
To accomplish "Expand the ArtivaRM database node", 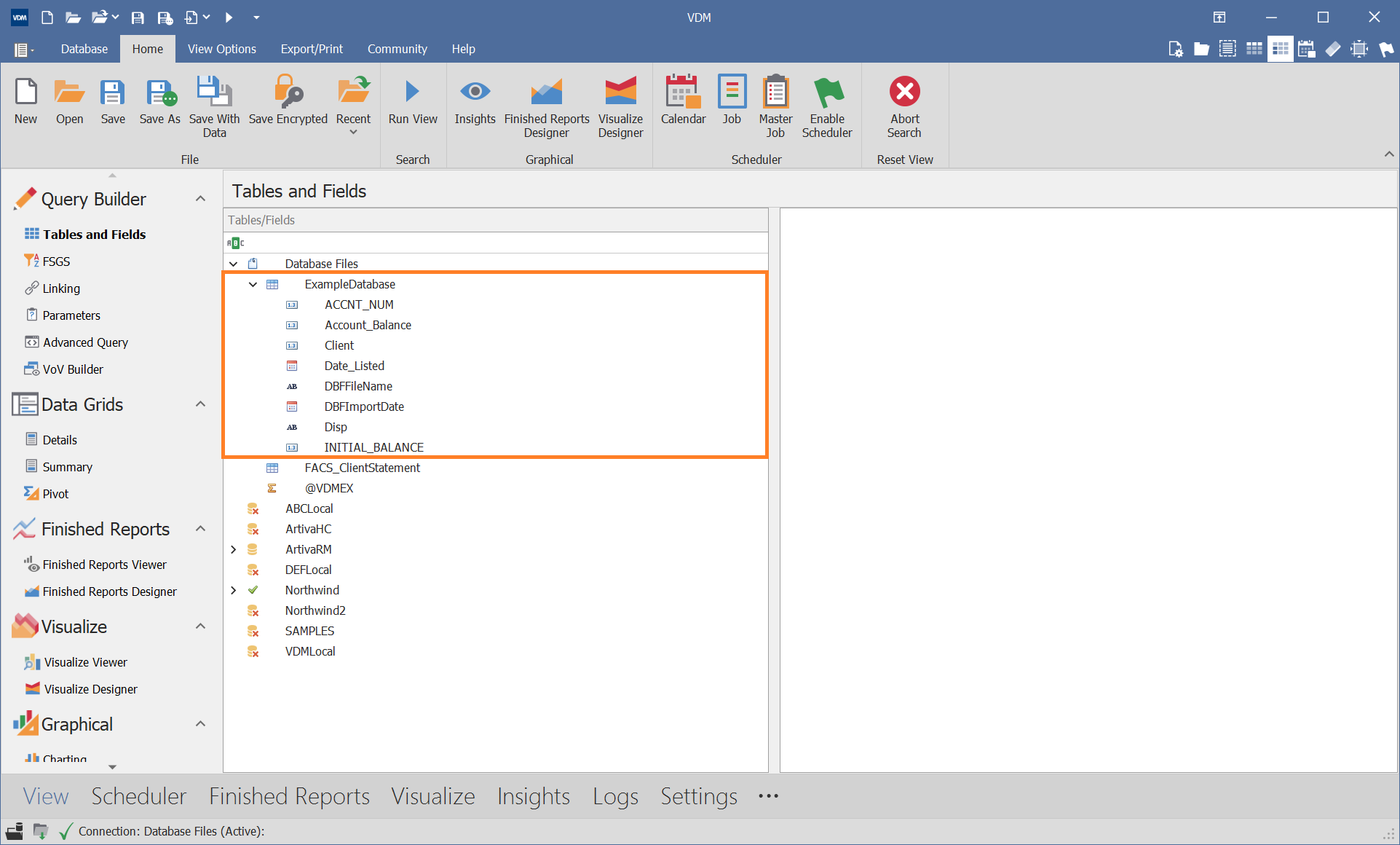I will click(233, 549).
